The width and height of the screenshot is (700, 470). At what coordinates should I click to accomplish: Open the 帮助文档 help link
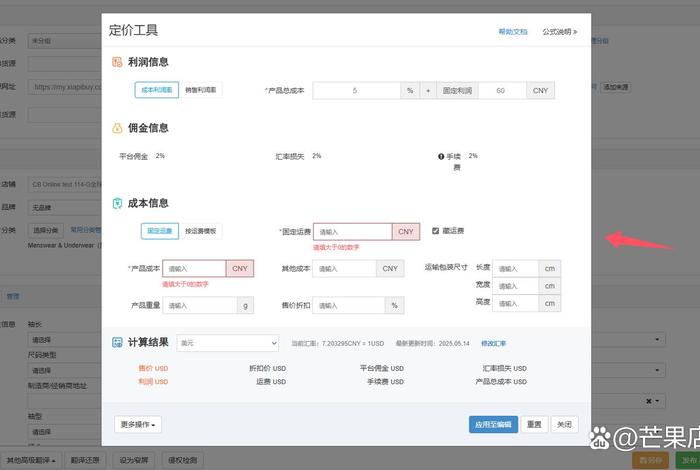(513, 32)
